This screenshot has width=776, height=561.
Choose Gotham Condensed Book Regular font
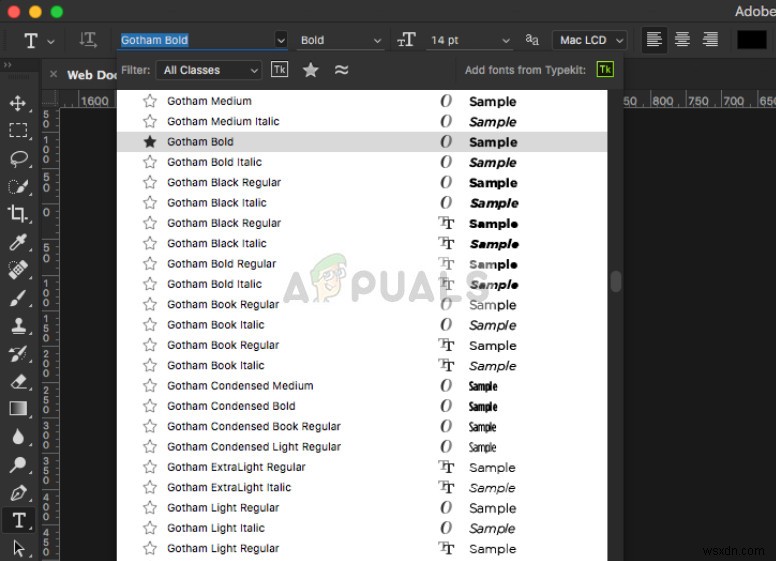[362, 426]
